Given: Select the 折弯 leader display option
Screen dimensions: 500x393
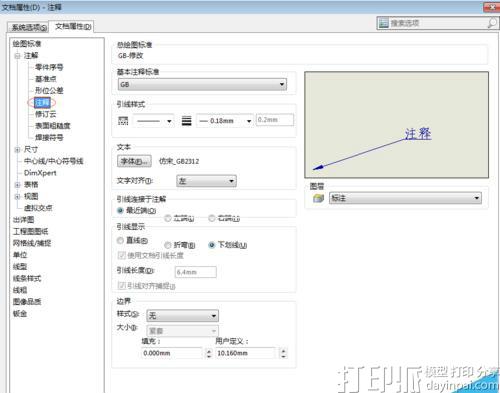Looking at the screenshot, I should pyautogui.click(x=168, y=245).
